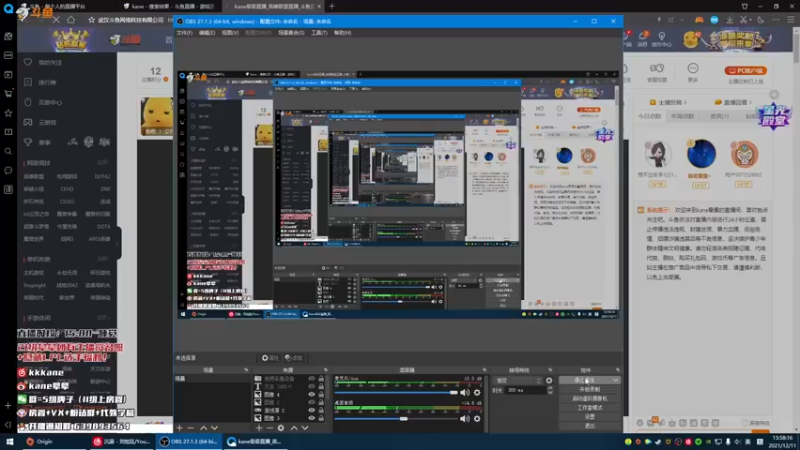Open the 淡变 transition dropdown

(517, 381)
